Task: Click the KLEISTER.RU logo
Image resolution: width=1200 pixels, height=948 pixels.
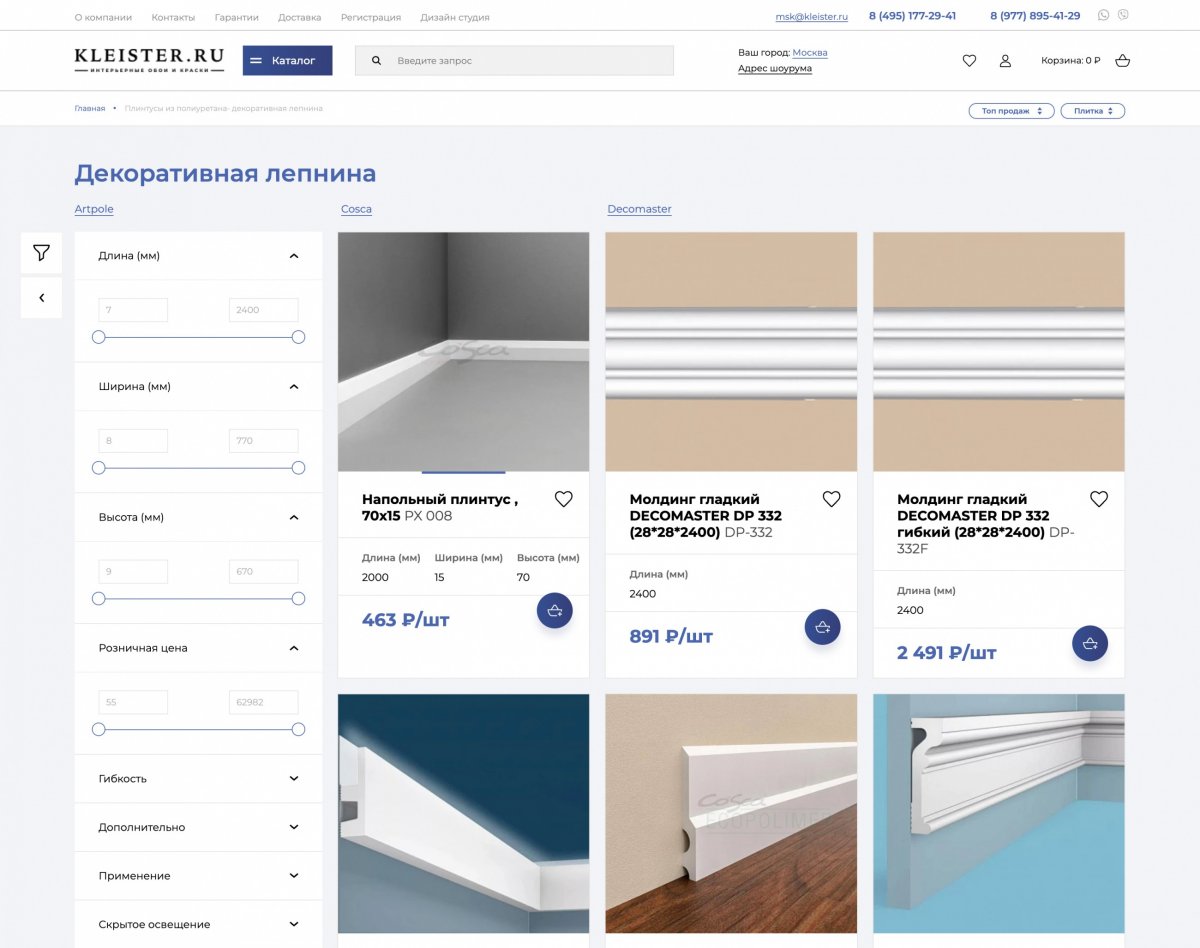Action: point(149,60)
